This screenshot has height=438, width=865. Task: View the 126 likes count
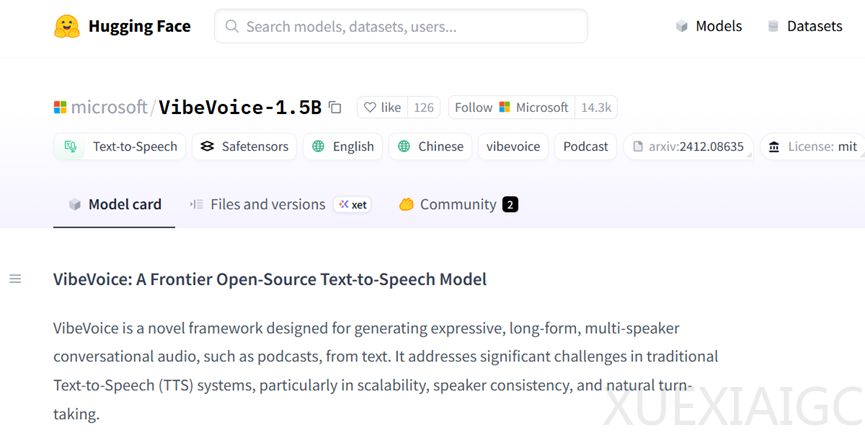click(424, 107)
